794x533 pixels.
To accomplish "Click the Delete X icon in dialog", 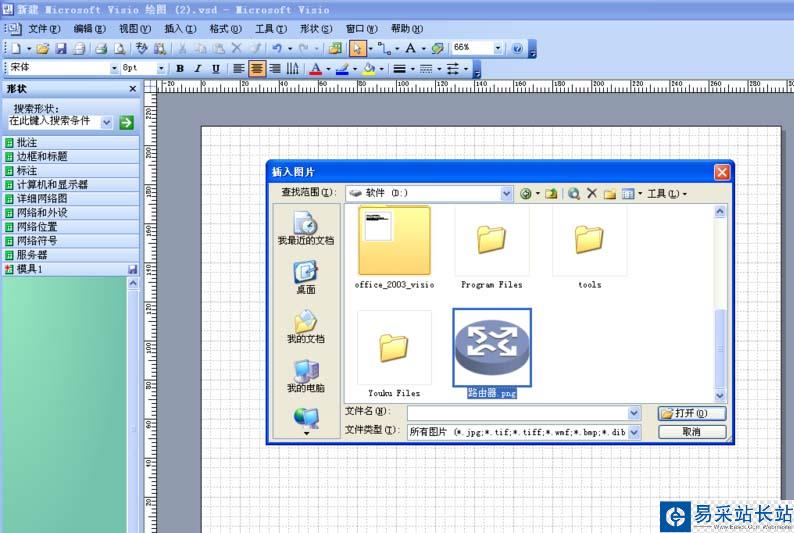I will pos(591,193).
